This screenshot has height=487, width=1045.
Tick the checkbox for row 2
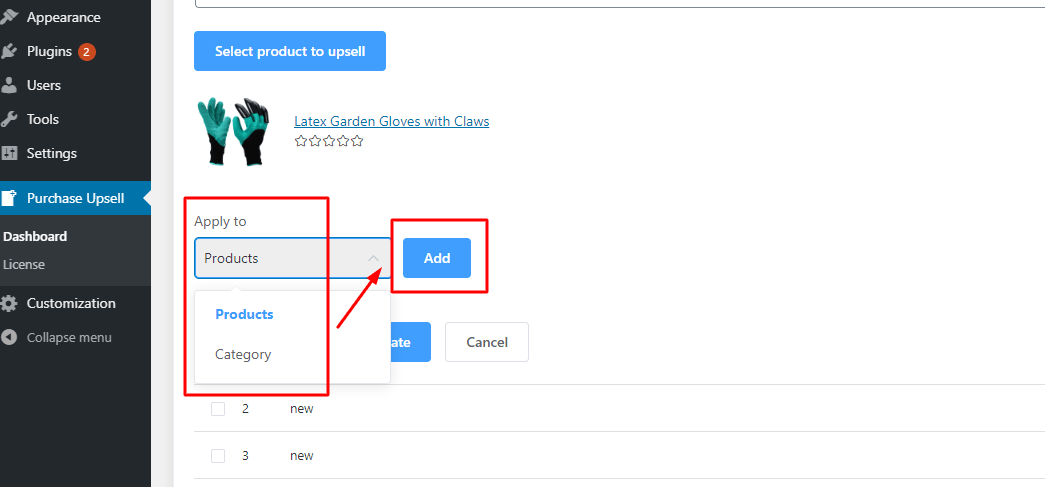pos(218,409)
